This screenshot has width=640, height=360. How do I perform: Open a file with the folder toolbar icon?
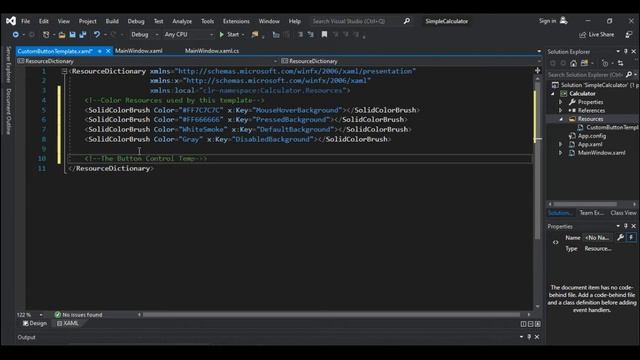click(x=62, y=35)
